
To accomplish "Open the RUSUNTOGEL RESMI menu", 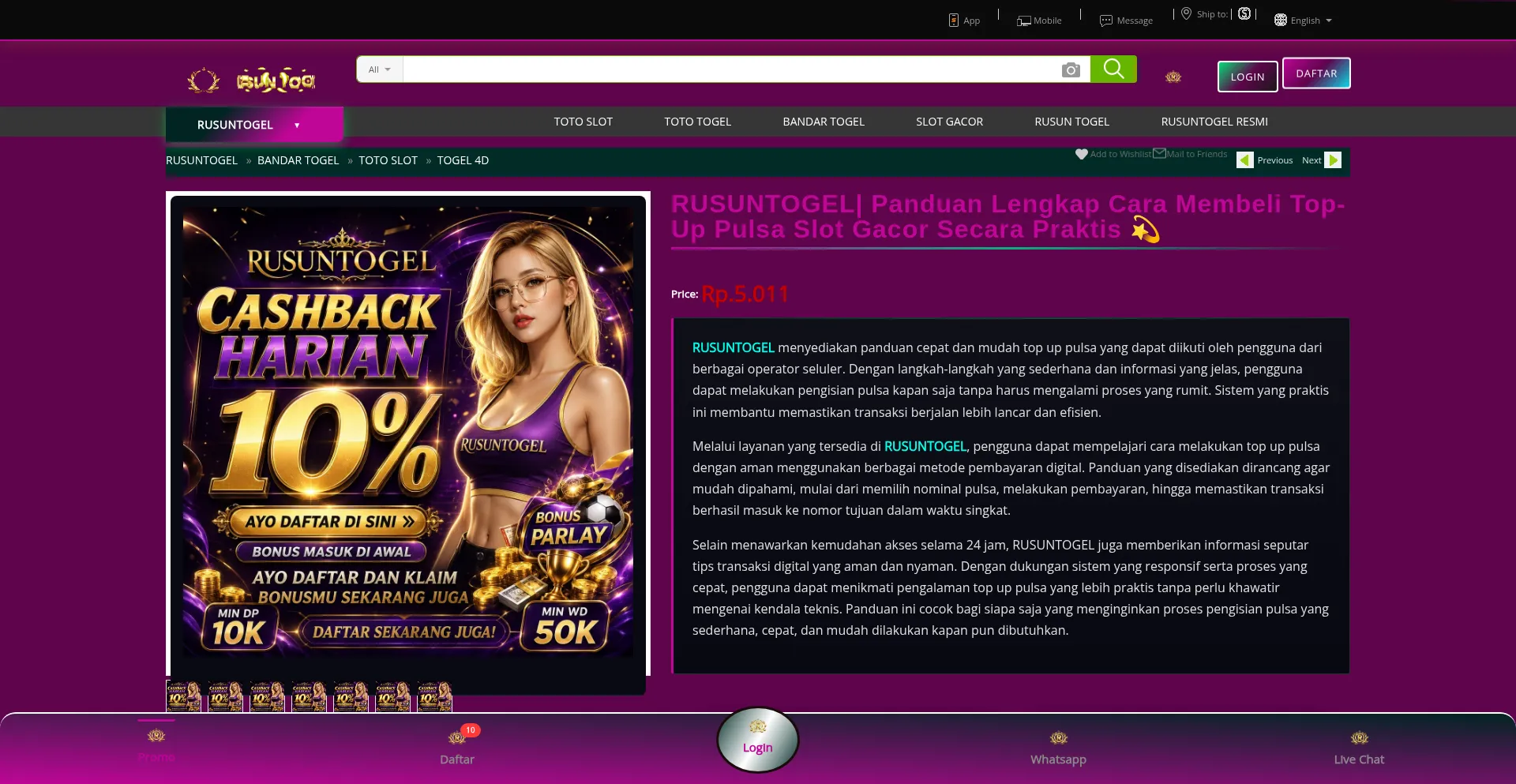I will [x=1214, y=122].
